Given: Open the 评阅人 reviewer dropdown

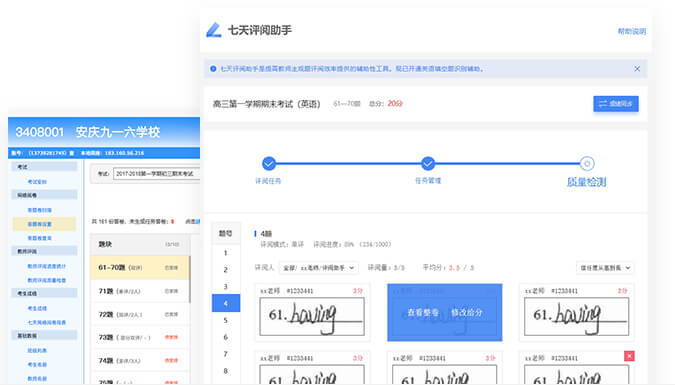Looking at the screenshot, I should 319,268.
